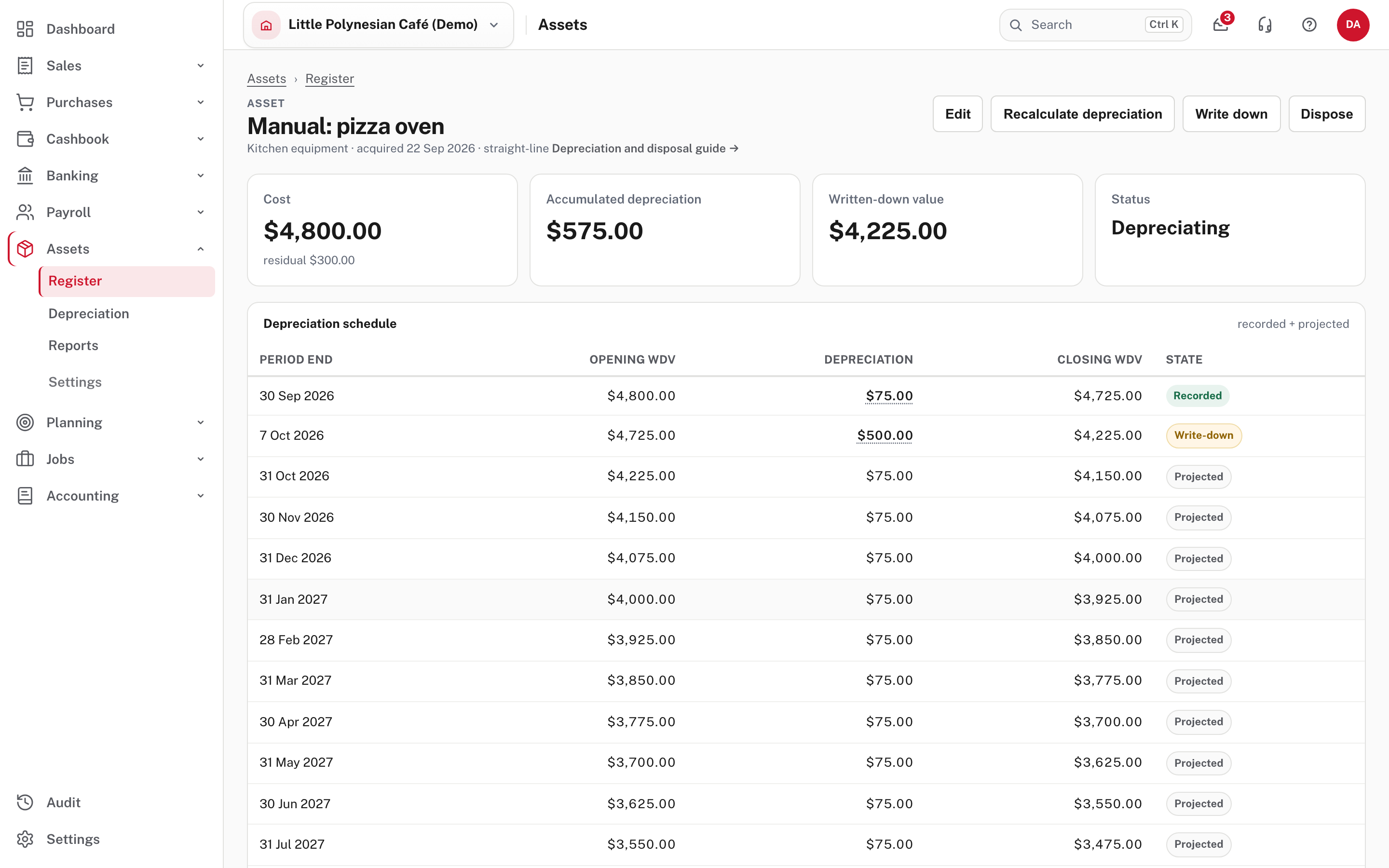
Task: Click the Banking building icon
Action: coord(25,176)
